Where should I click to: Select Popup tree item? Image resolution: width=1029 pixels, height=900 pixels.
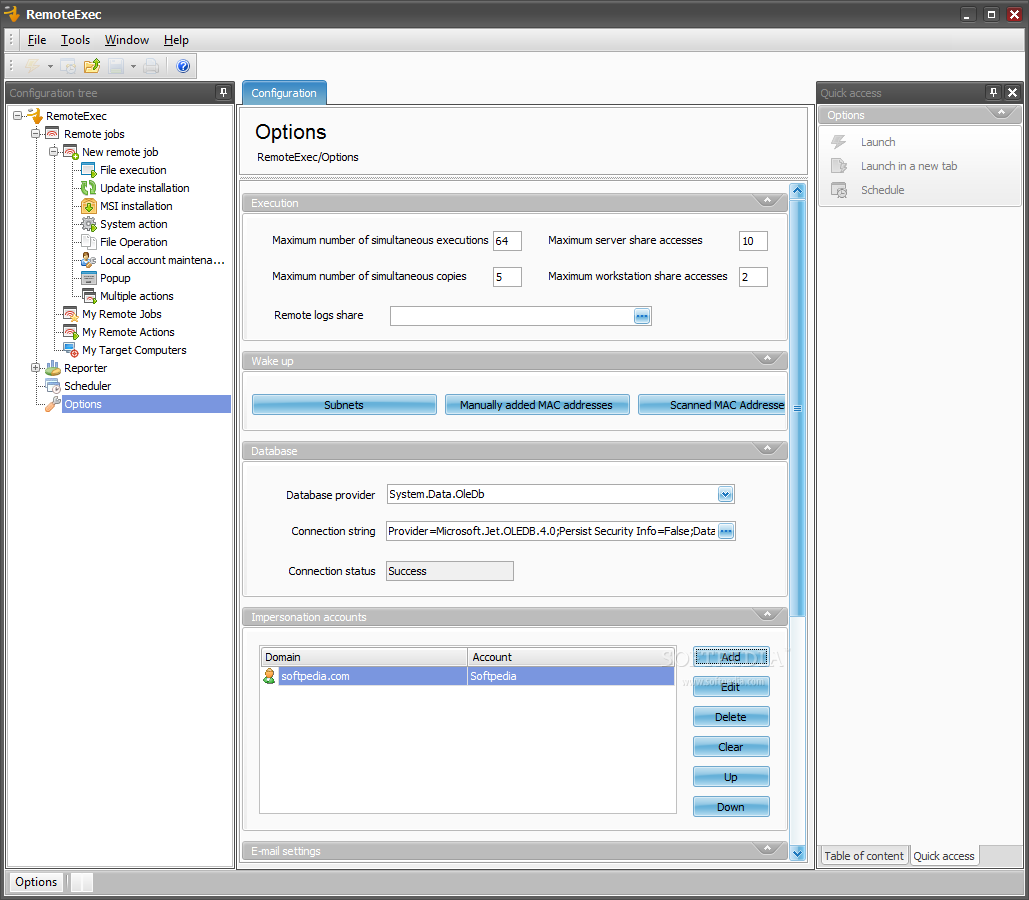[x=115, y=278]
